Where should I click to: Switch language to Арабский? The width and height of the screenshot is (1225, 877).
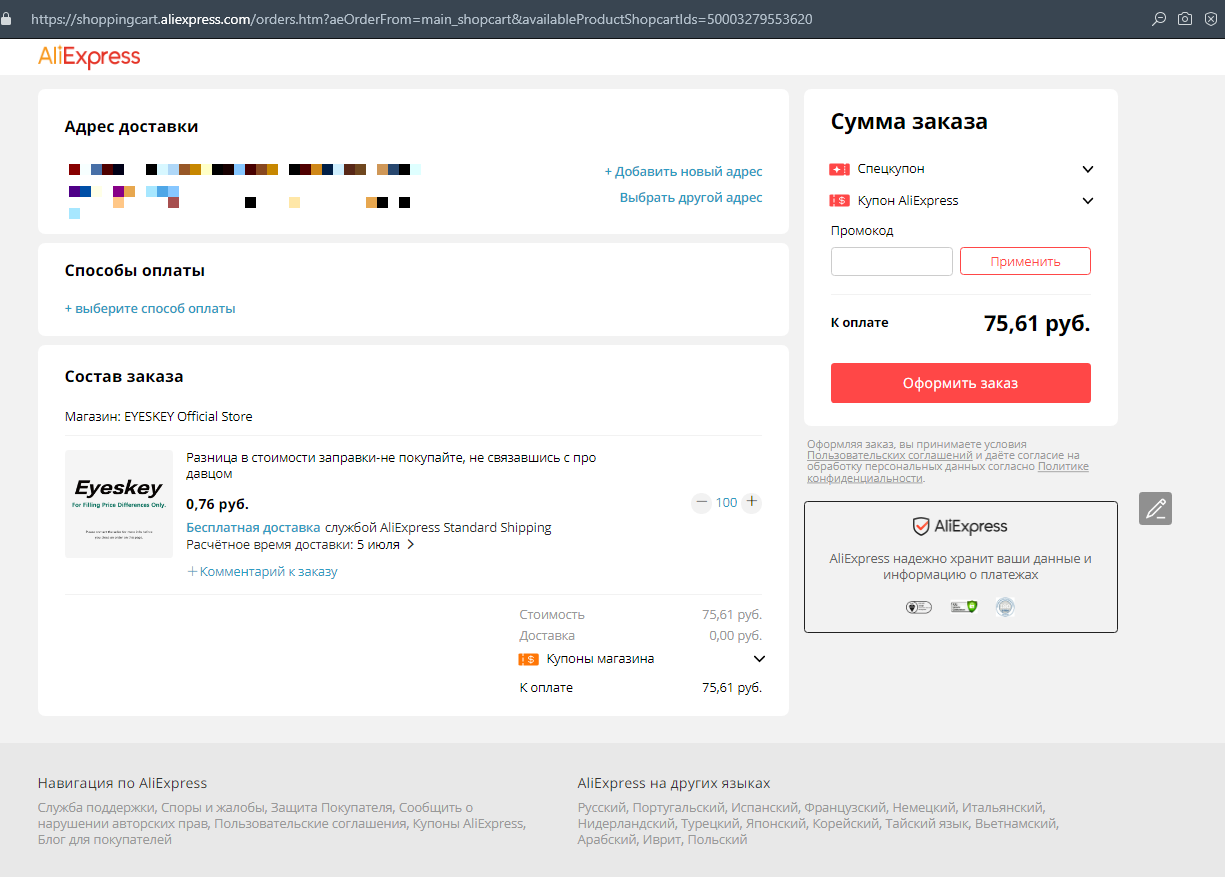pos(606,840)
